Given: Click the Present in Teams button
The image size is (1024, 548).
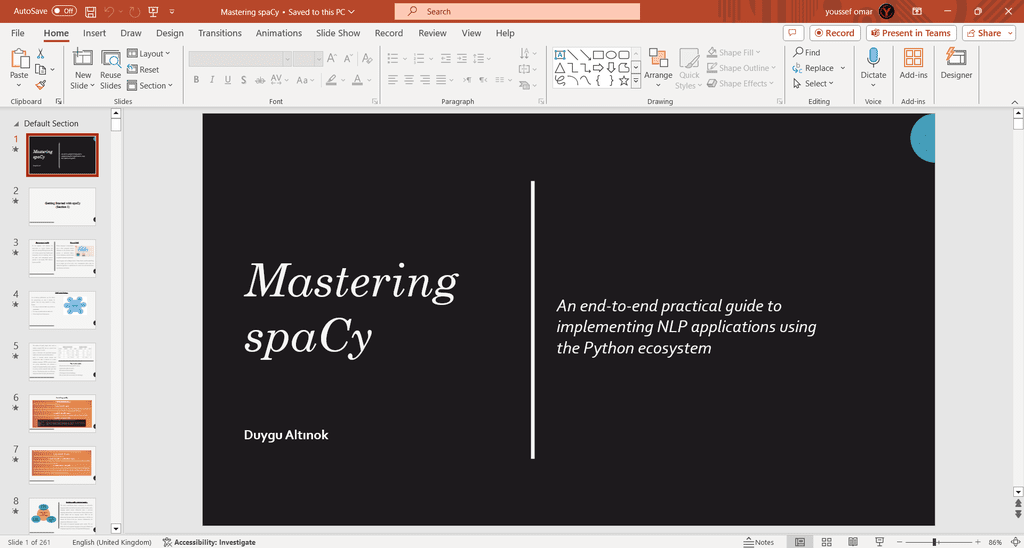Looking at the screenshot, I should coord(911,33).
